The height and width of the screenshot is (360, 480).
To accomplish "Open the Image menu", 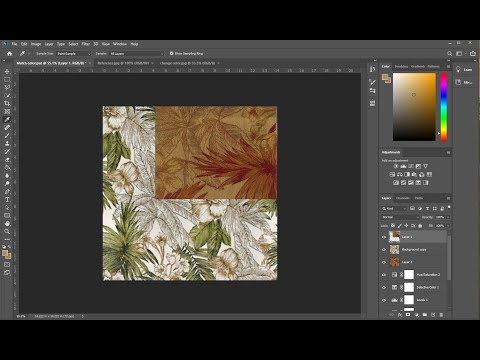I will 36,44.
